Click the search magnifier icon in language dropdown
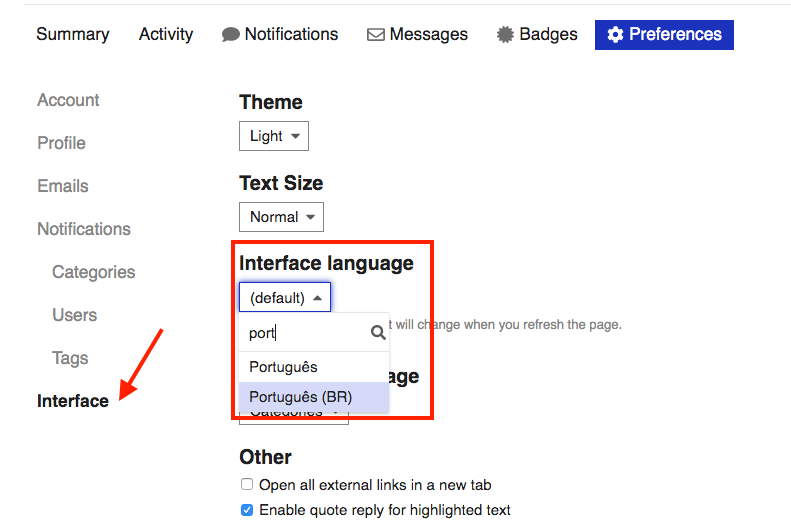The height and width of the screenshot is (525, 791). click(x=378, y=333)
